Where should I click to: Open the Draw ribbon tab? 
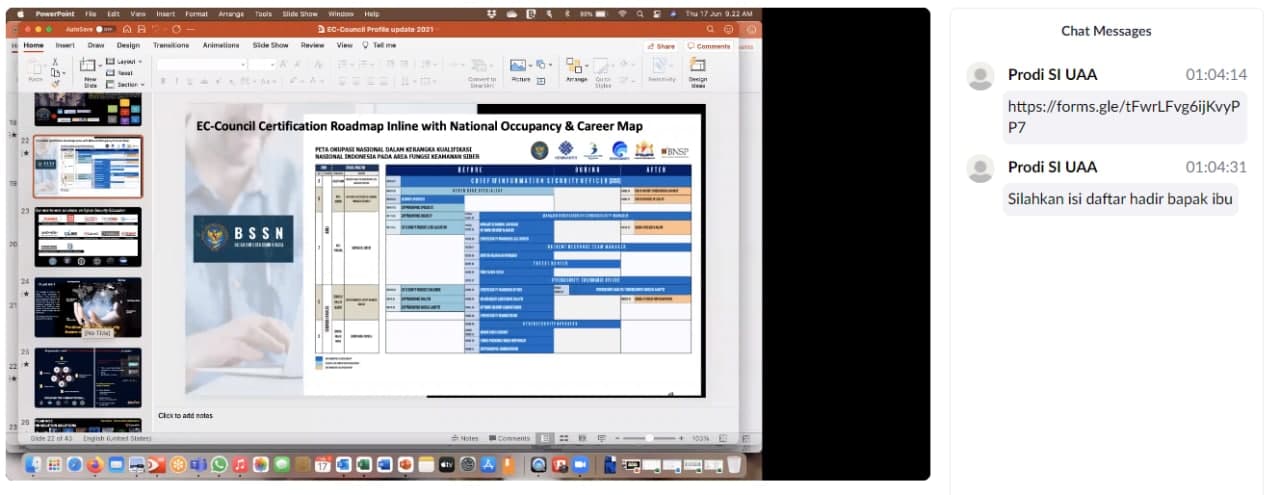(96, 45)
